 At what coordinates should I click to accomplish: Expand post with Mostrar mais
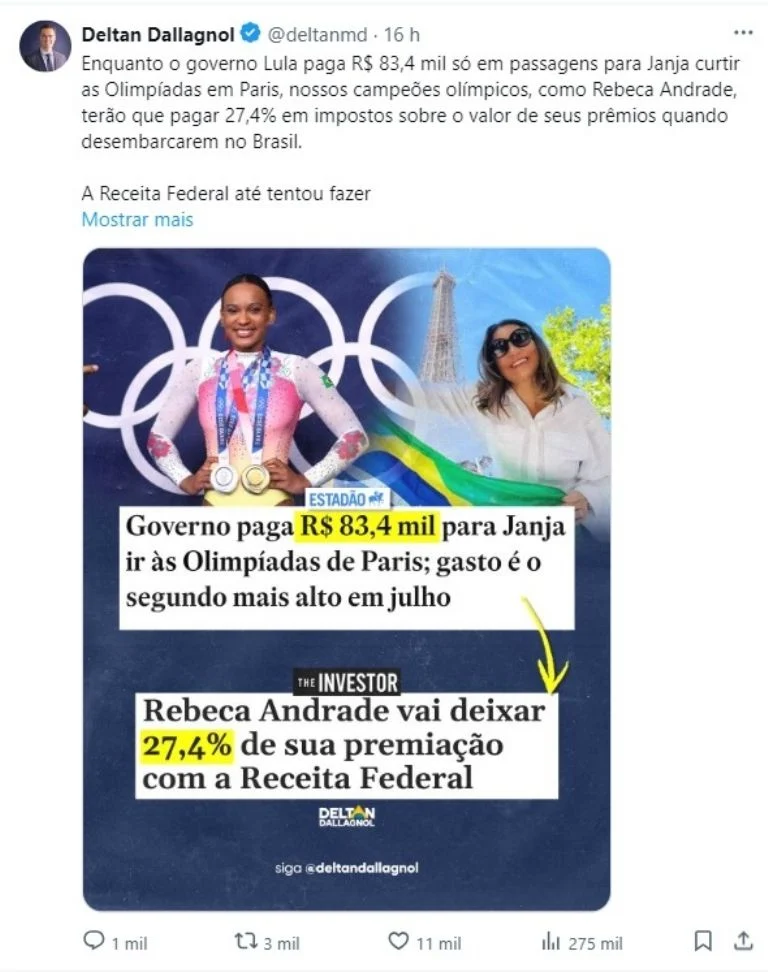[x=138, y=219]
